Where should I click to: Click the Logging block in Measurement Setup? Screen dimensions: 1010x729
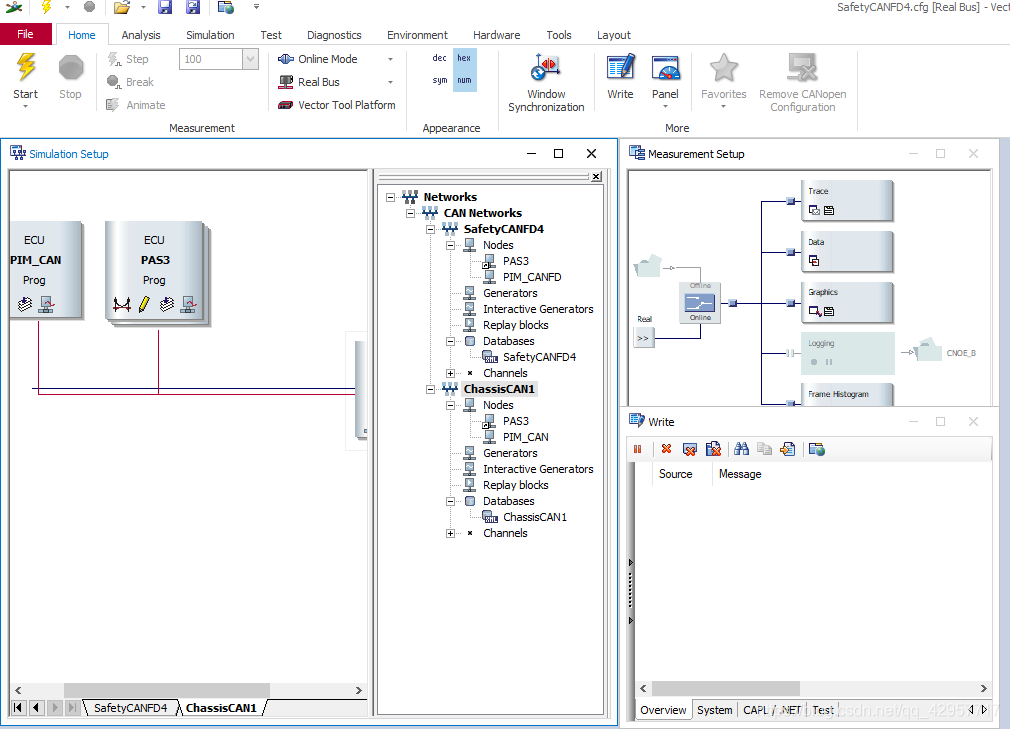click(847, 353)
